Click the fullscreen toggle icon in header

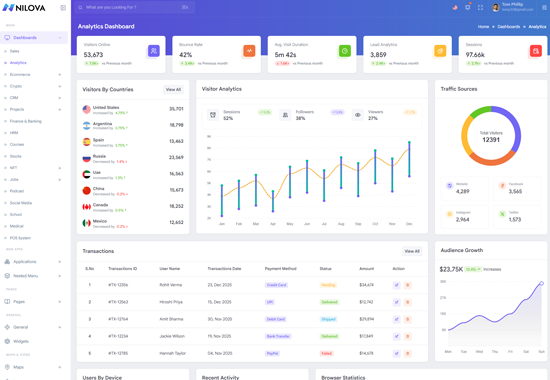(x=481, y=7)
